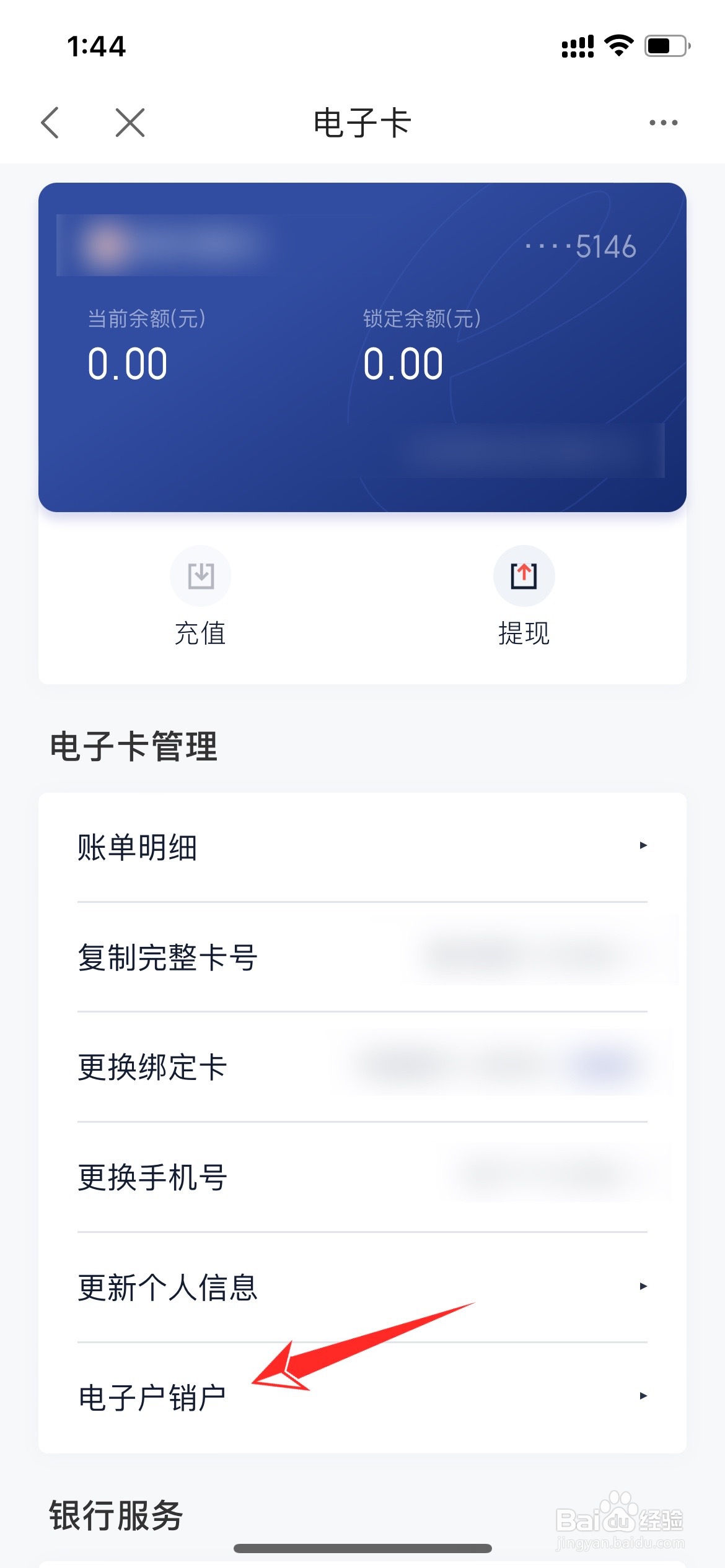Copy full card number via 复制完整卡号
This screenshot has height=1568, width=725.
(362, 957)
